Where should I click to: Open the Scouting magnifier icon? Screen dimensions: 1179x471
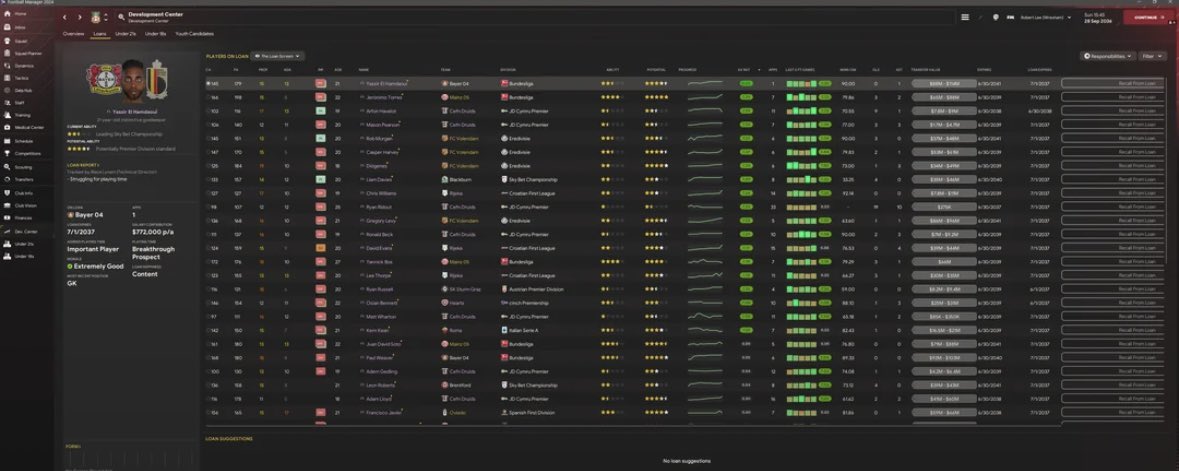pyautogui.click(x=8, y=167)
